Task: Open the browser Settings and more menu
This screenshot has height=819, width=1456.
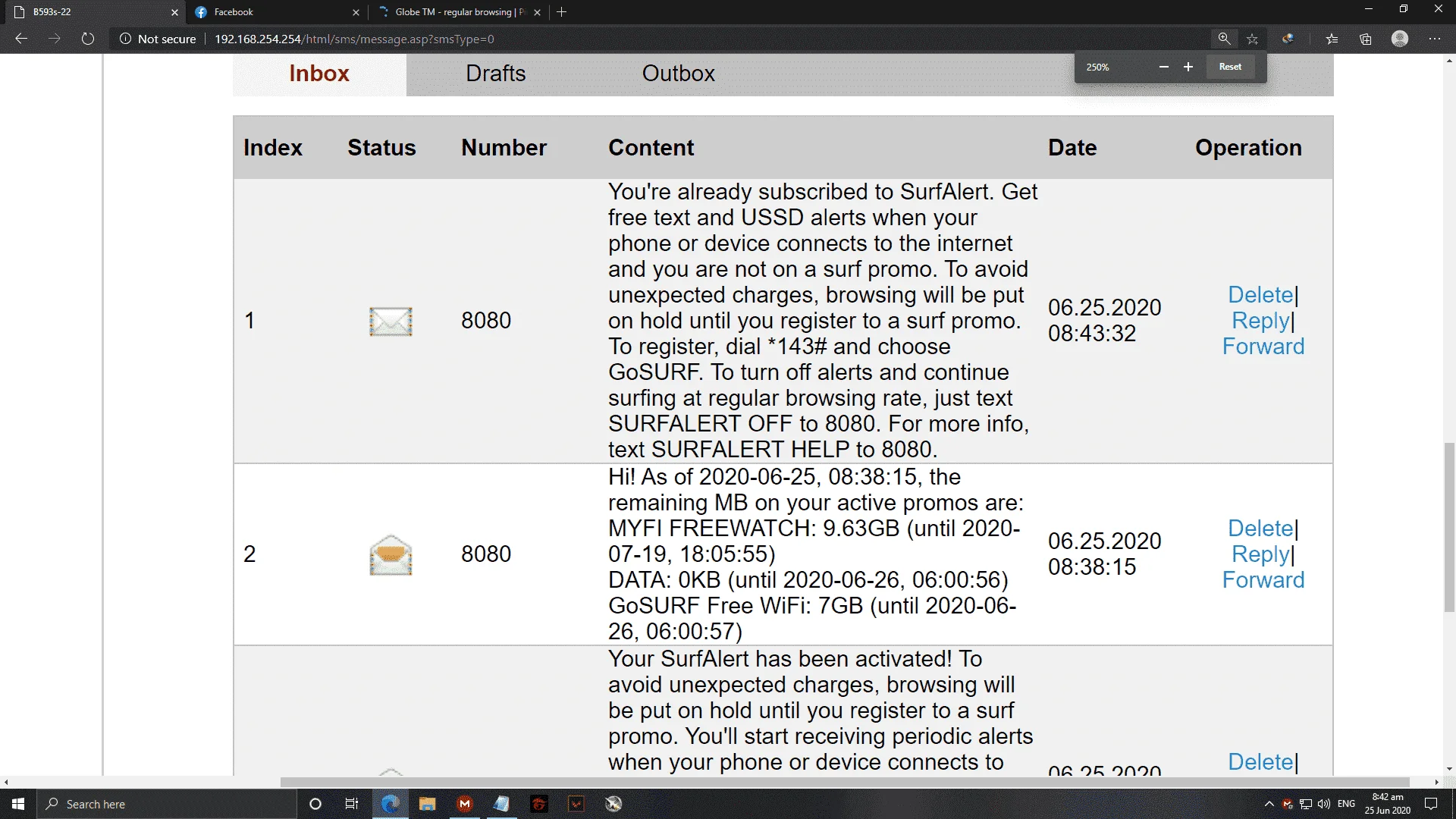Action: click(1434, 39)
